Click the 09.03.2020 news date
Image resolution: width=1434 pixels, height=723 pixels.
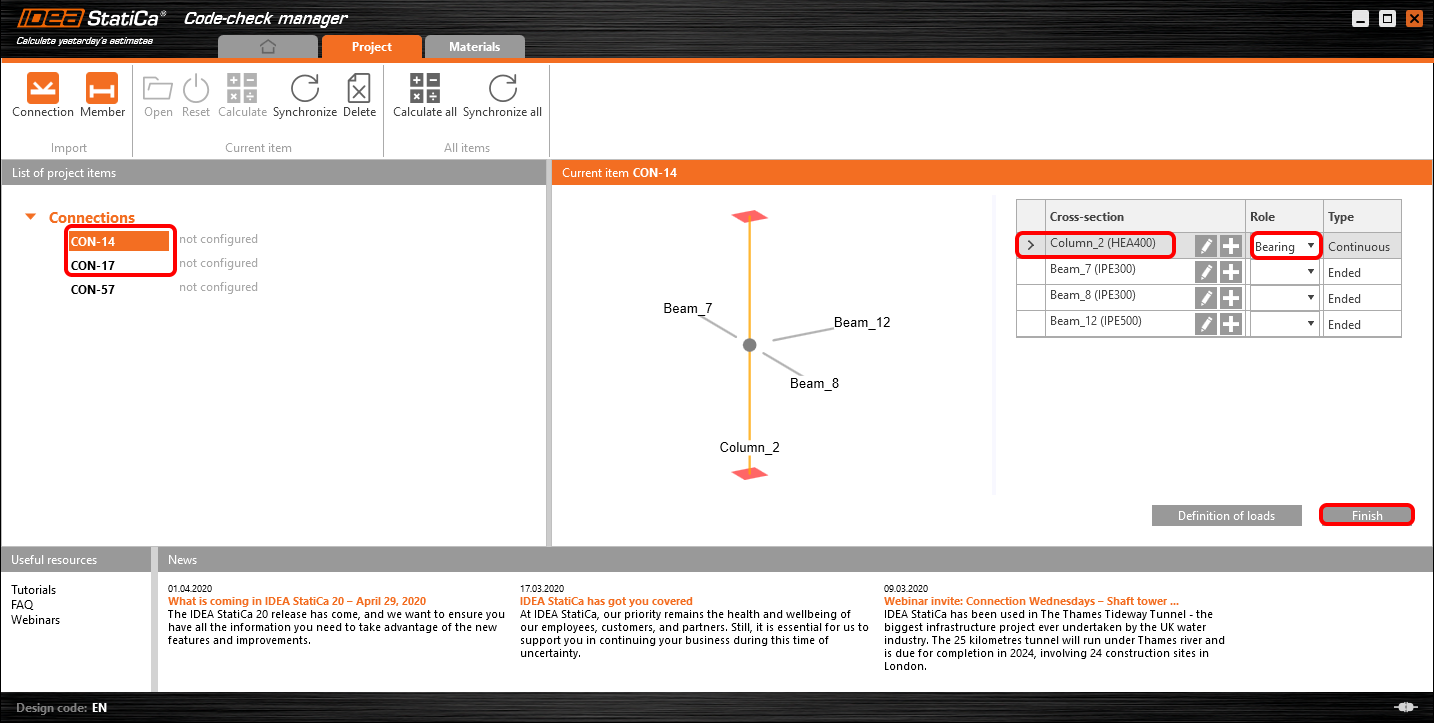[x=906, y=588]
